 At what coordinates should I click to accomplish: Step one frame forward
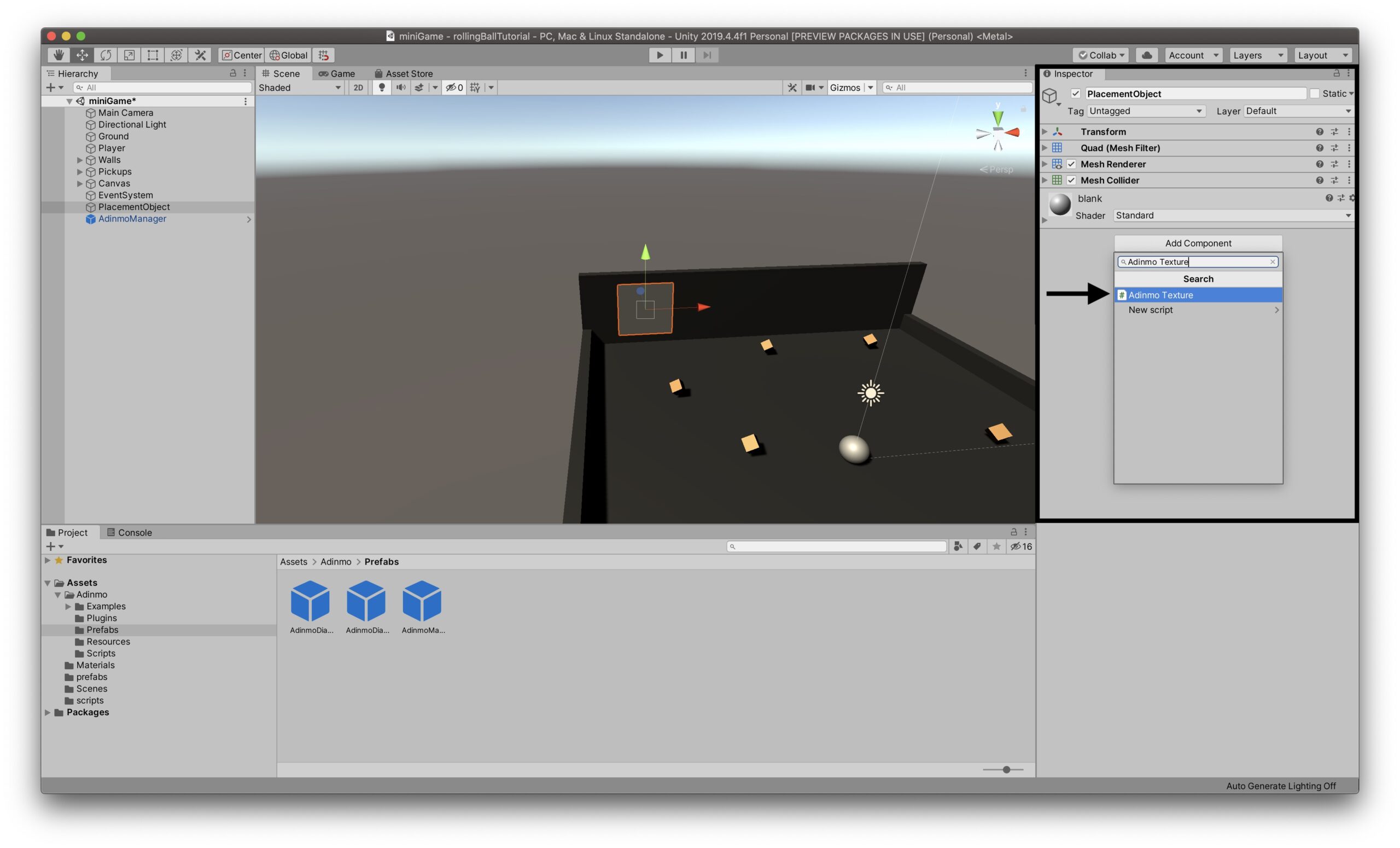tap(707, 55)
